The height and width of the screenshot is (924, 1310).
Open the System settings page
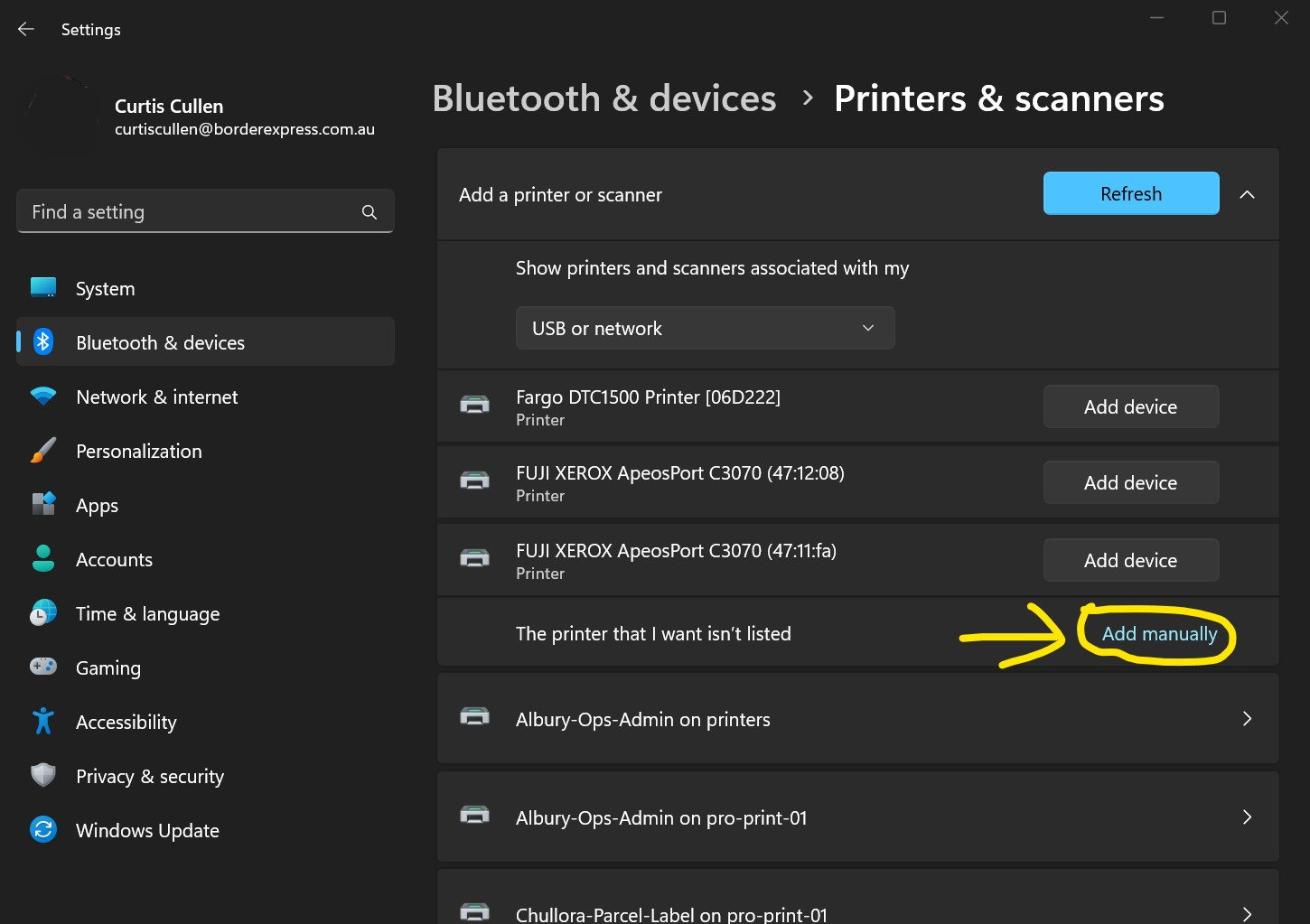click(x=205, y=288)
